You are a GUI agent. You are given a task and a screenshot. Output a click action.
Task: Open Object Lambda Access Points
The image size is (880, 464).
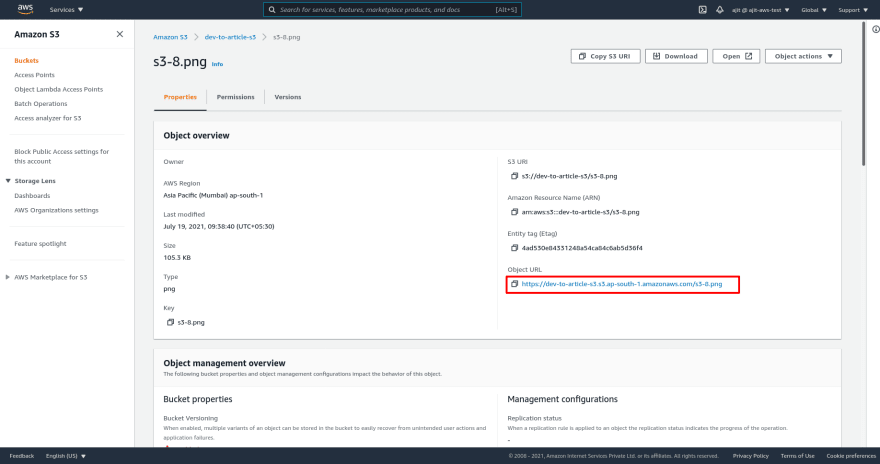pyautogui.click(x=58, y=89)
